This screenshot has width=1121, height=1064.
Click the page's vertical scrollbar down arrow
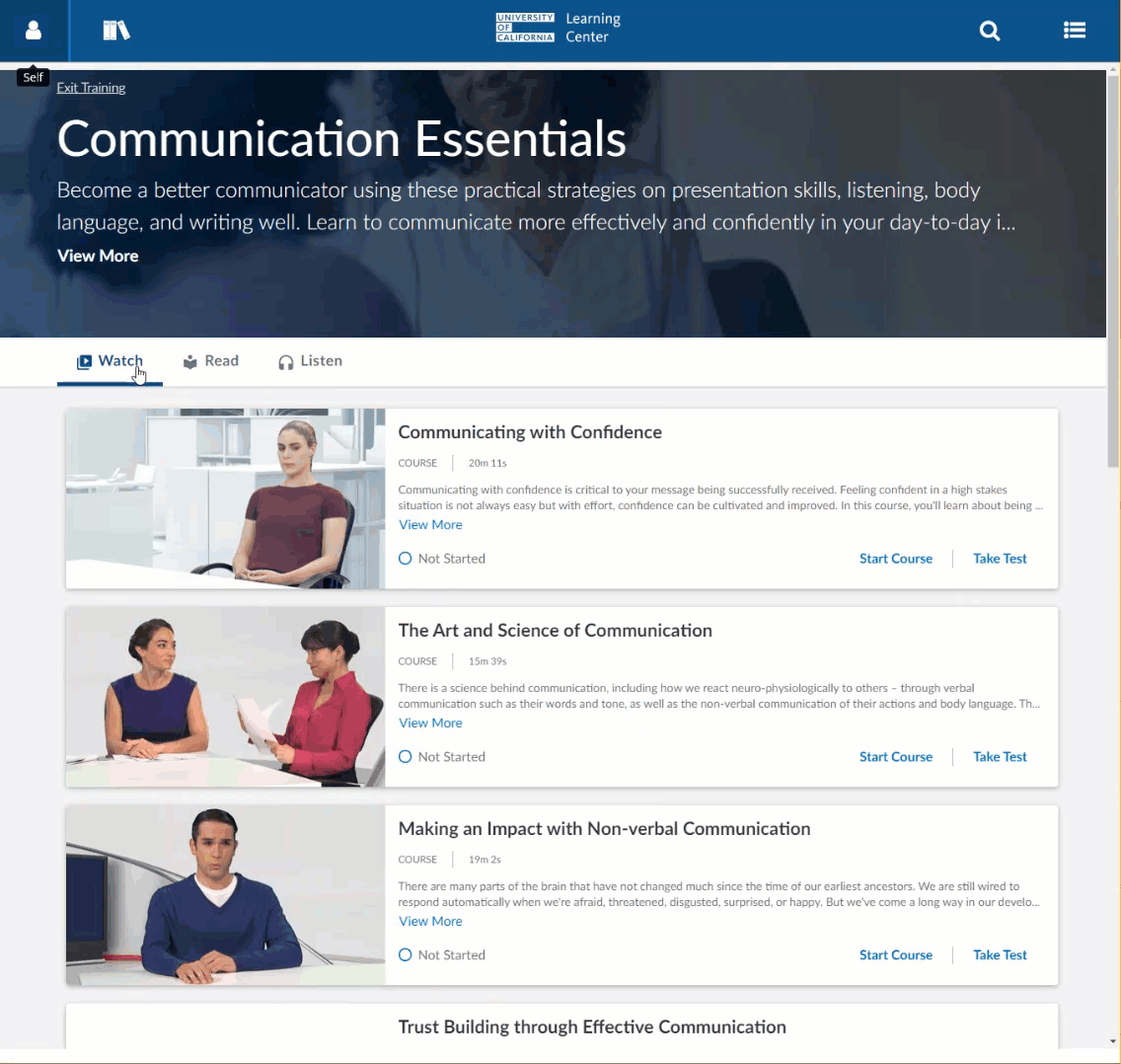point(1113,1040)
